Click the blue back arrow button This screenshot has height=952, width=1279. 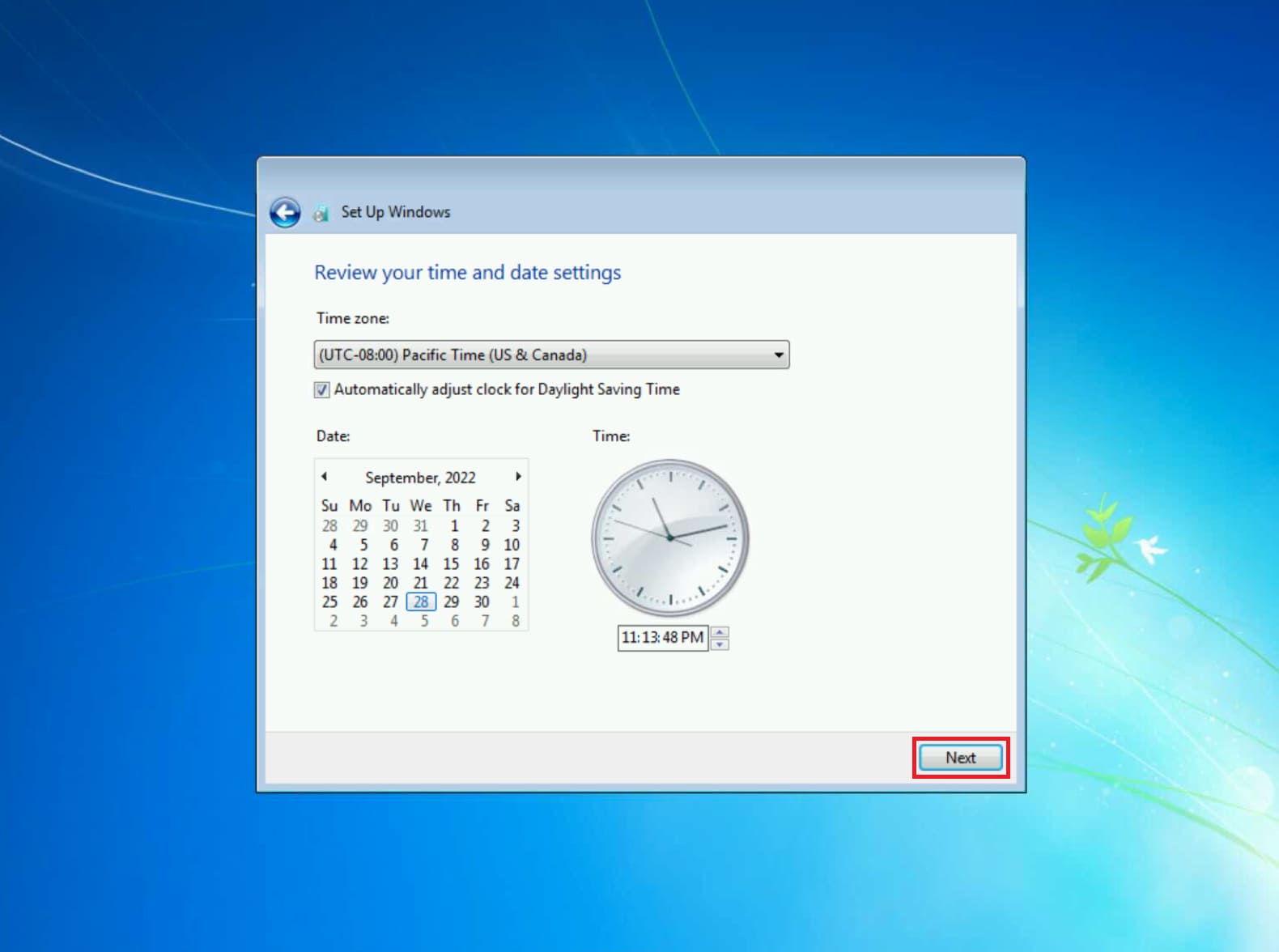click(x=285, y=212)
